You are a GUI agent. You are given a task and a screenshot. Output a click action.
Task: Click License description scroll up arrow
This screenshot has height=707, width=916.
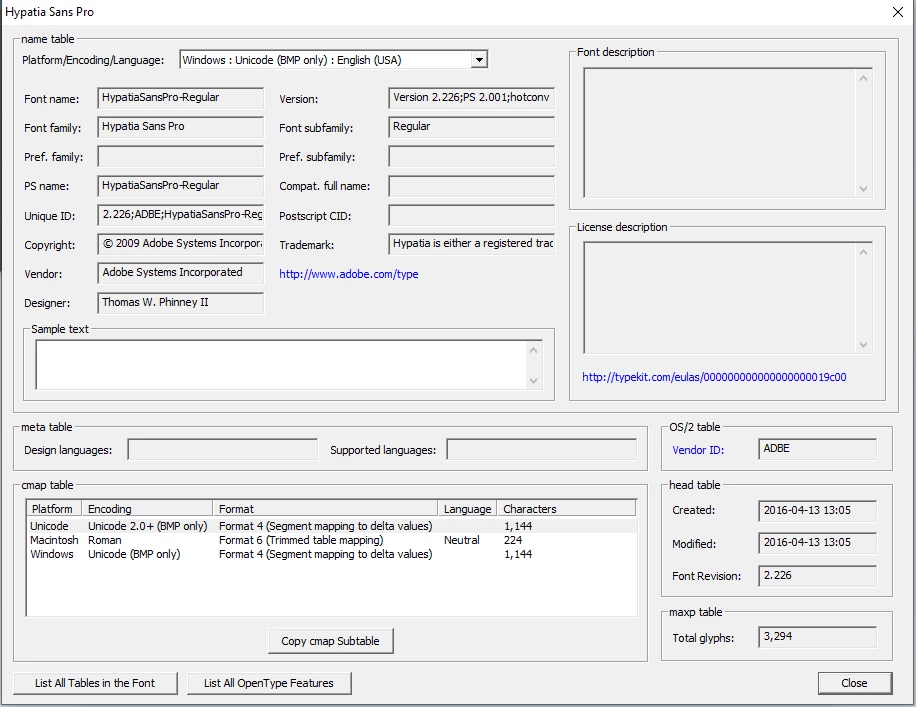(x=863, y=252)
